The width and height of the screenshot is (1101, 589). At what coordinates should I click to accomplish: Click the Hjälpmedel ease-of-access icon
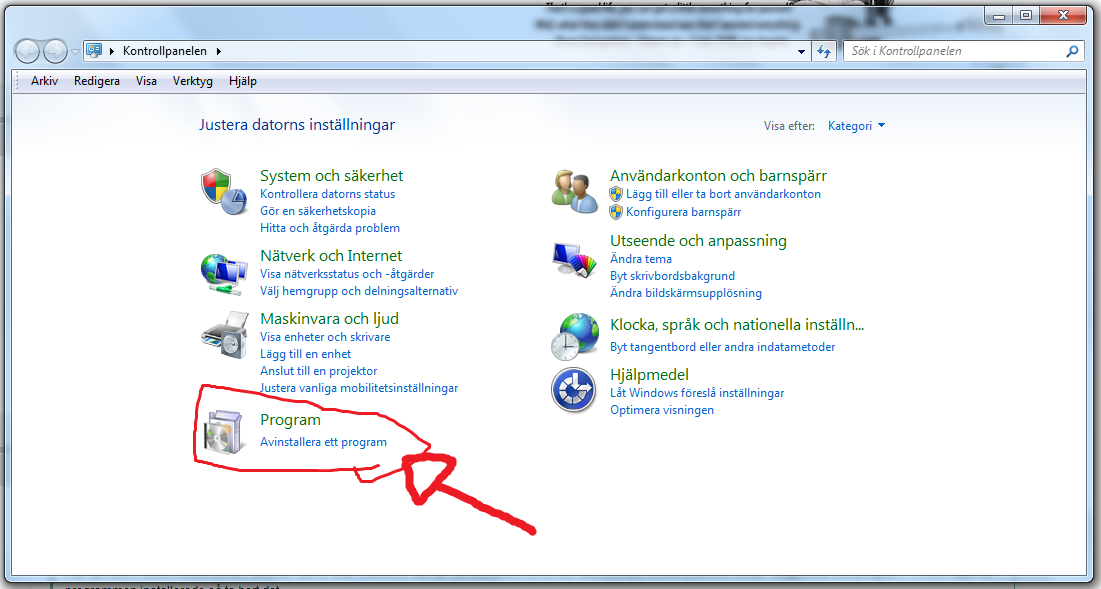click(574, 390)
